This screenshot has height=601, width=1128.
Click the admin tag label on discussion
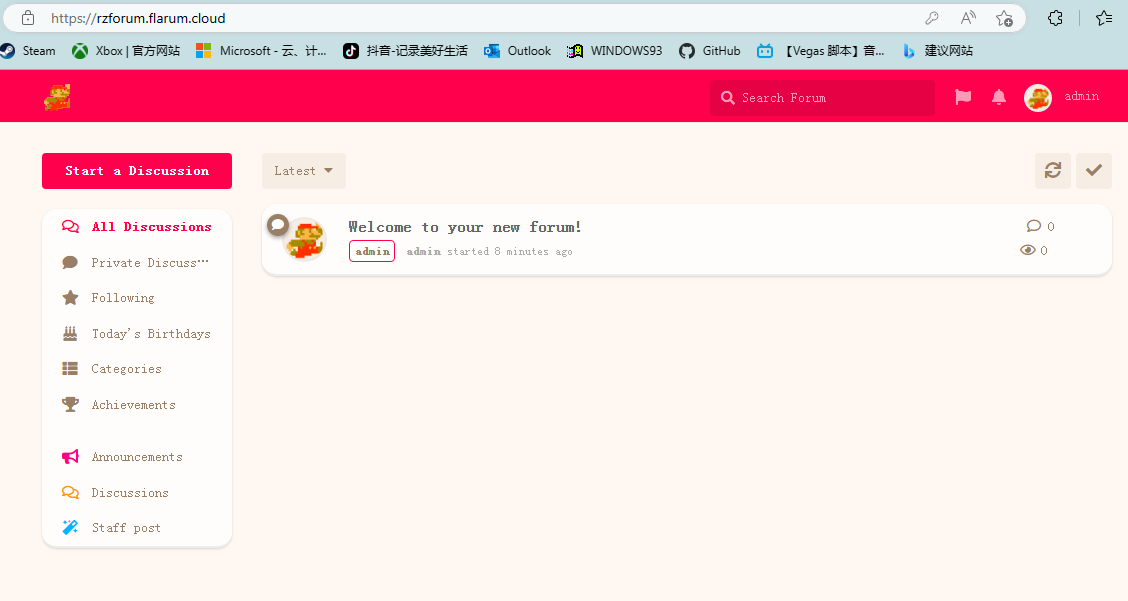click(372, 251)
